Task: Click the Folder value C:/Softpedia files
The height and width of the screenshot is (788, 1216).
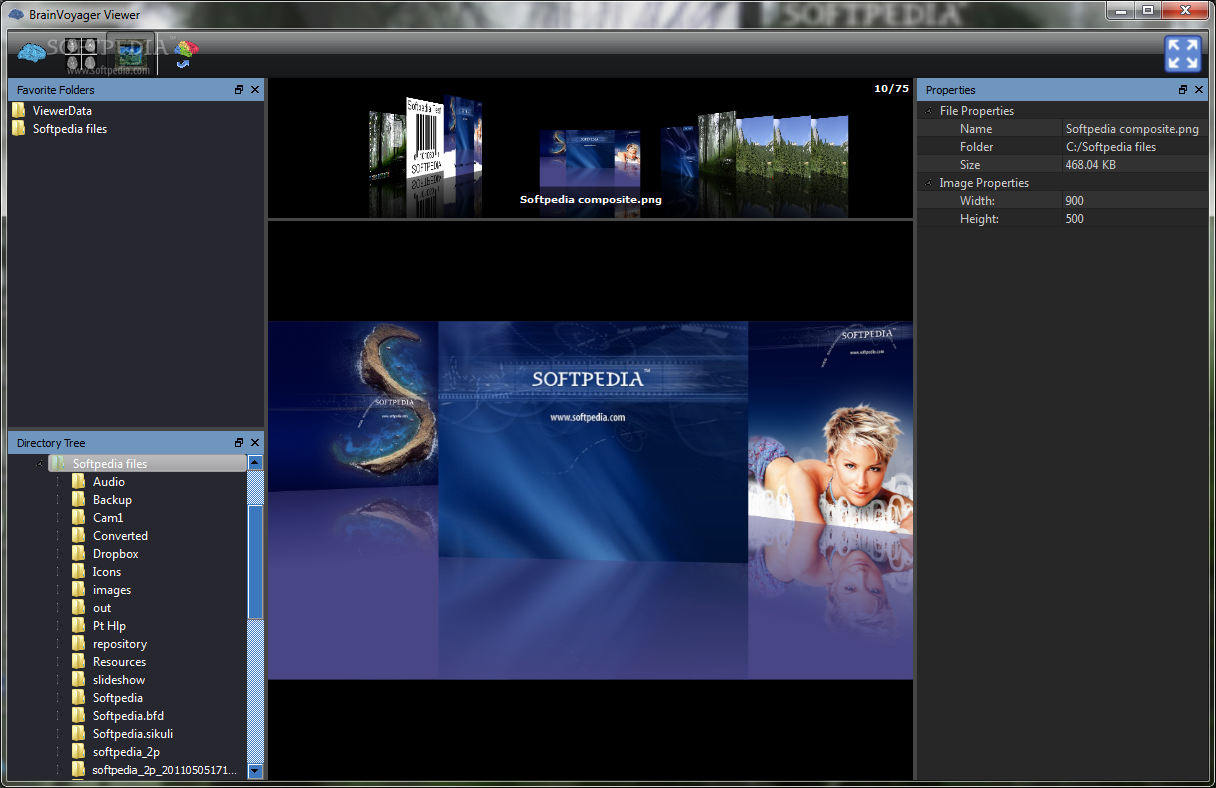Action: pyautogui.click(x=1110, y=147)
